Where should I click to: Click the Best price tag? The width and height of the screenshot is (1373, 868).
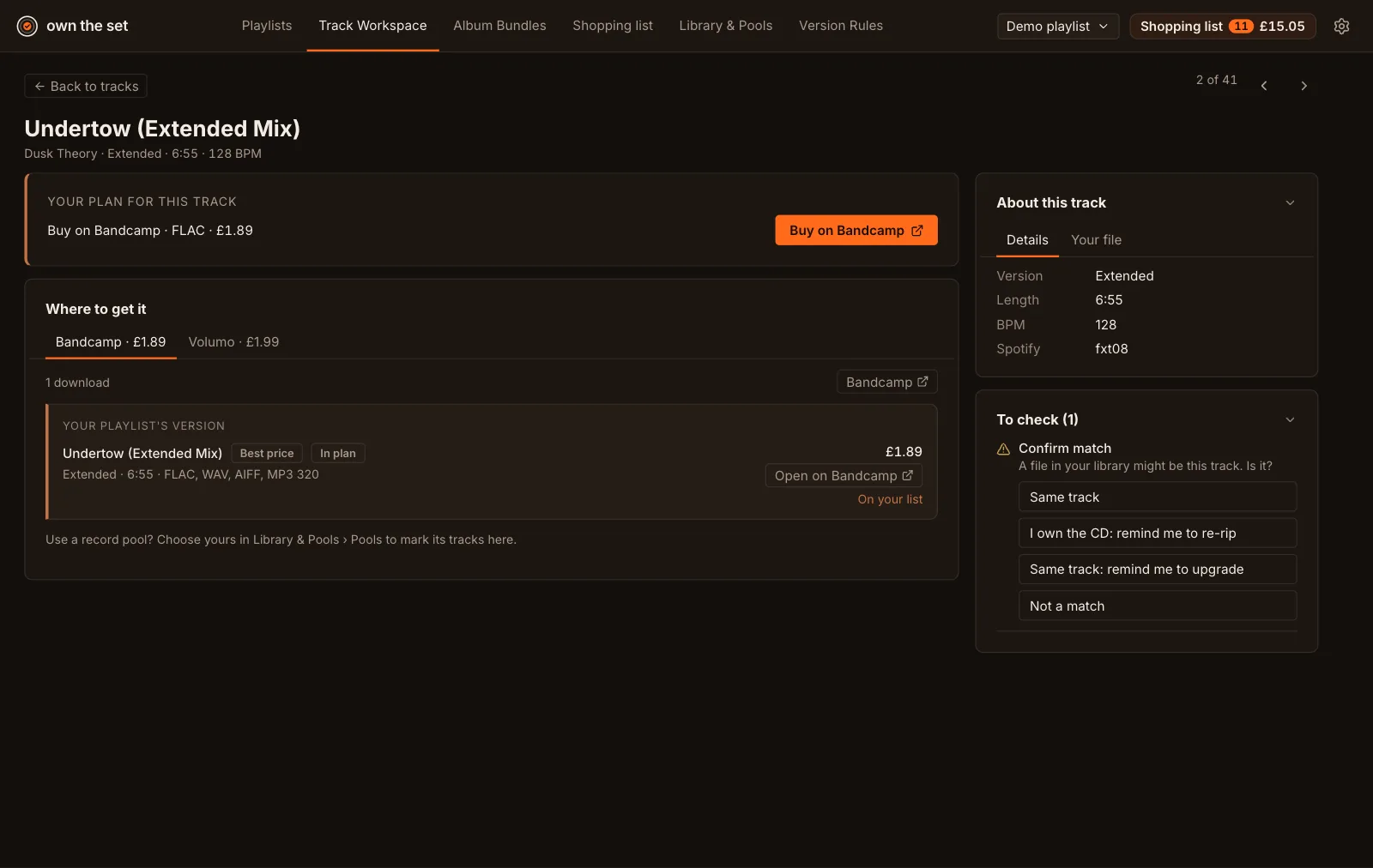click(x=267, y=453)
